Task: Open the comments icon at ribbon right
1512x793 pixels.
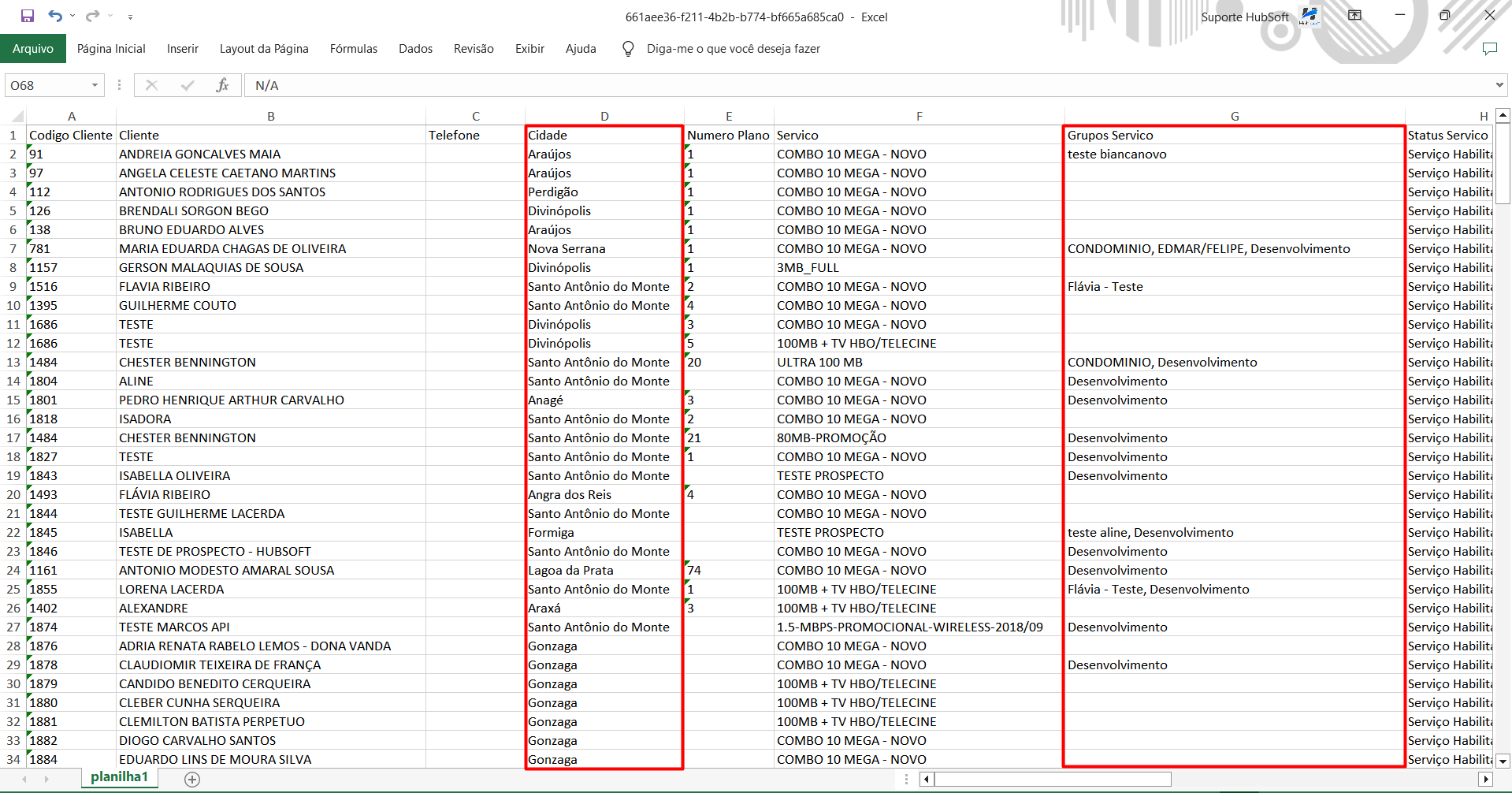Action: 1489,49
